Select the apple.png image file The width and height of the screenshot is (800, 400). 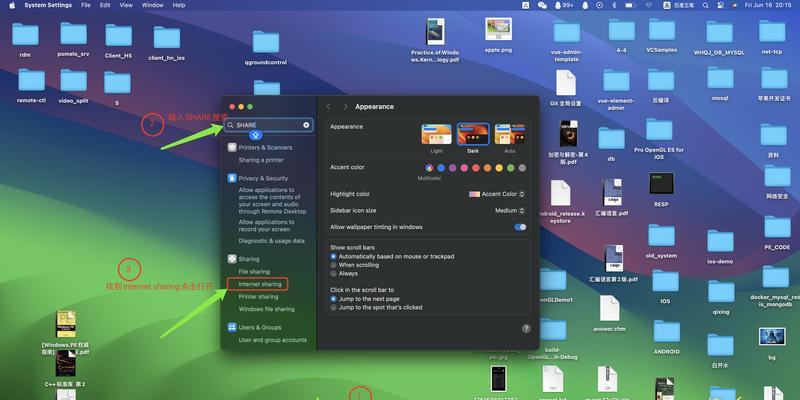click(498, 30)
